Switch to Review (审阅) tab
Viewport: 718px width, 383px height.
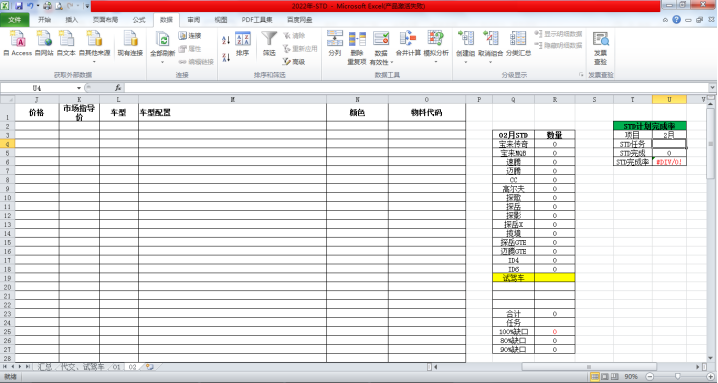coord(194,20)
